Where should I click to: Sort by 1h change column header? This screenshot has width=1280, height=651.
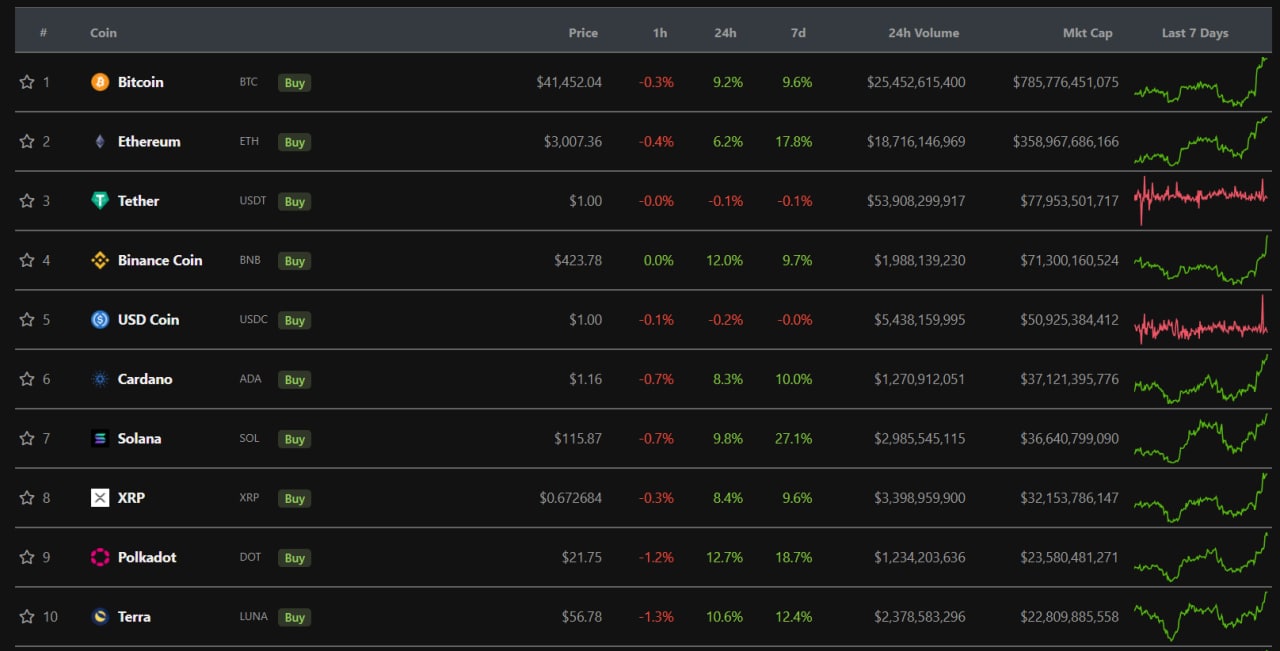point(660,33)
